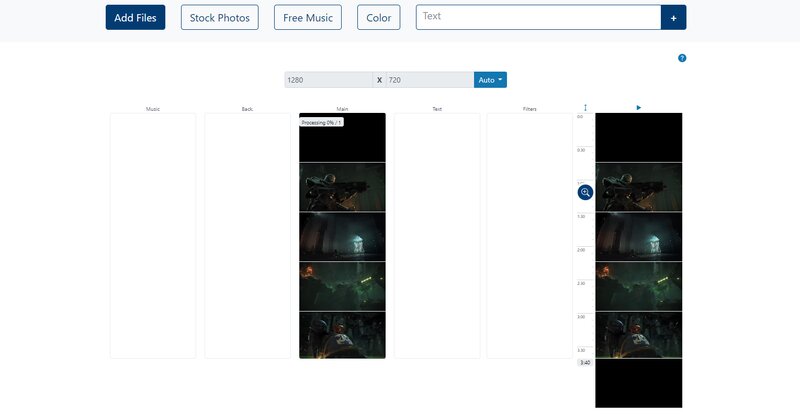Click the Music column header
Screen dimensions: 800x414
pos(153,109)
